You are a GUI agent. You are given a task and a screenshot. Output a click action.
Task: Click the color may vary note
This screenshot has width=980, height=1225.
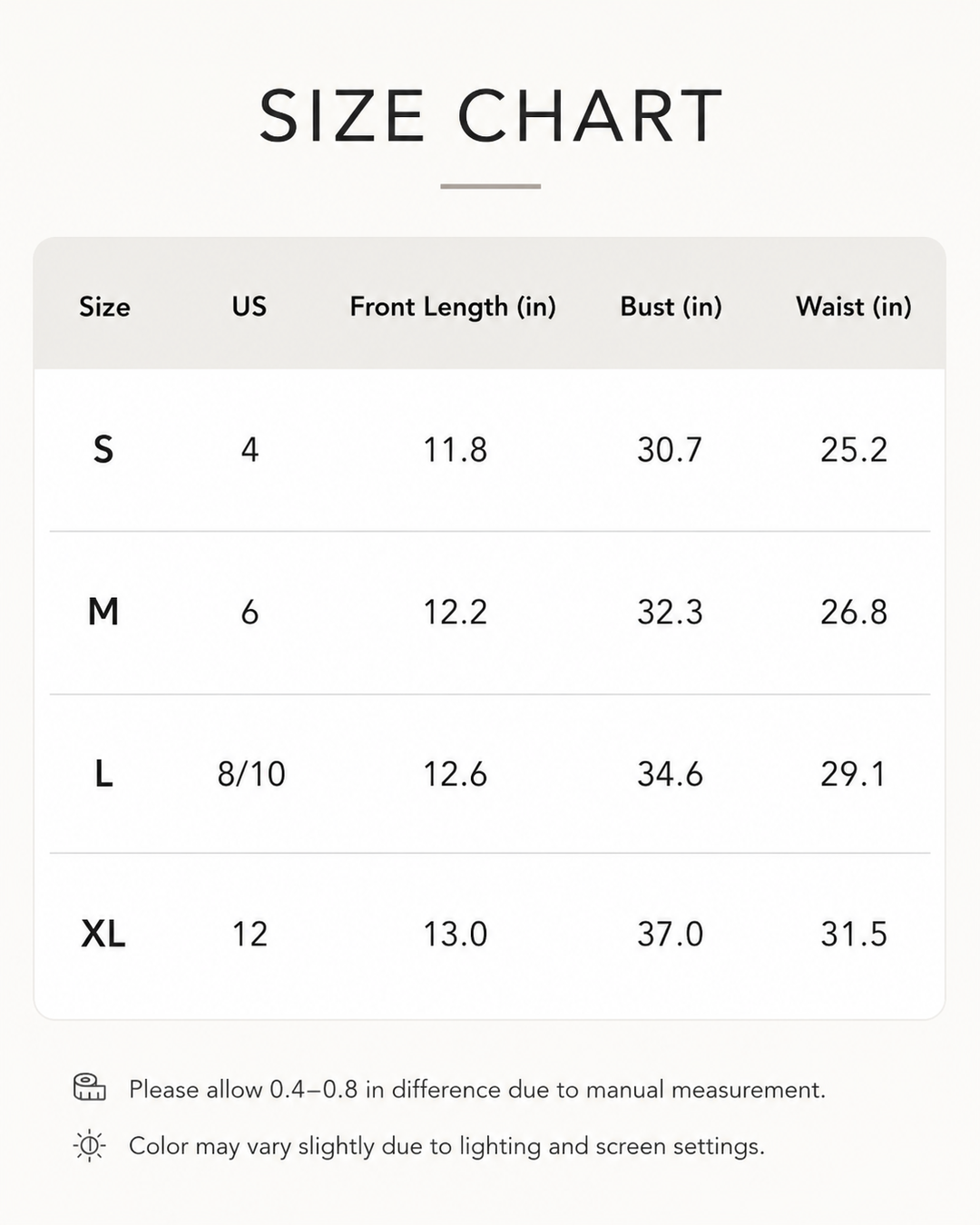pyautogui.click(x=446, y=1146)
